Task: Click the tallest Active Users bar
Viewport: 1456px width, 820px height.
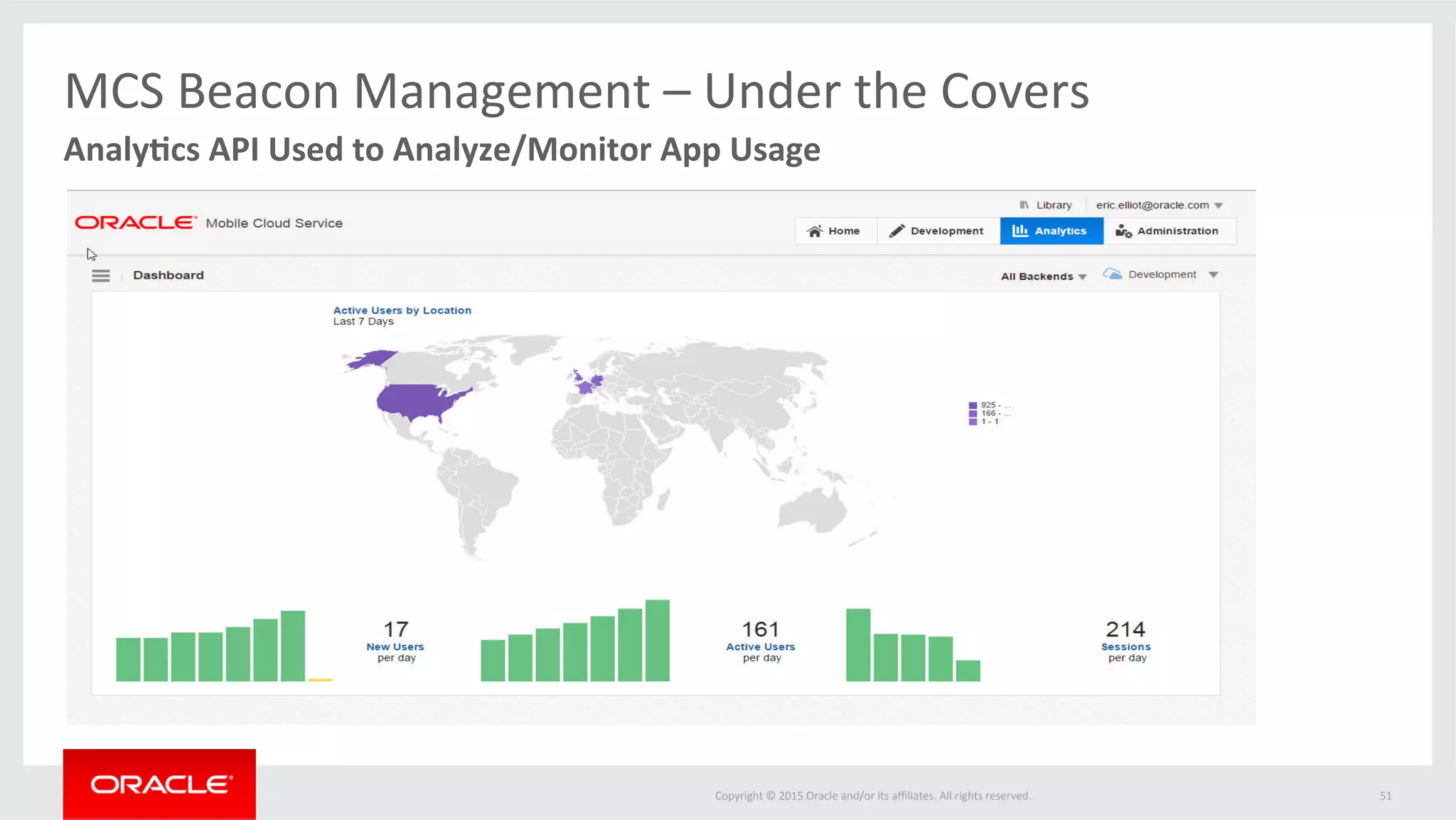Action: [x=658, y=641]
